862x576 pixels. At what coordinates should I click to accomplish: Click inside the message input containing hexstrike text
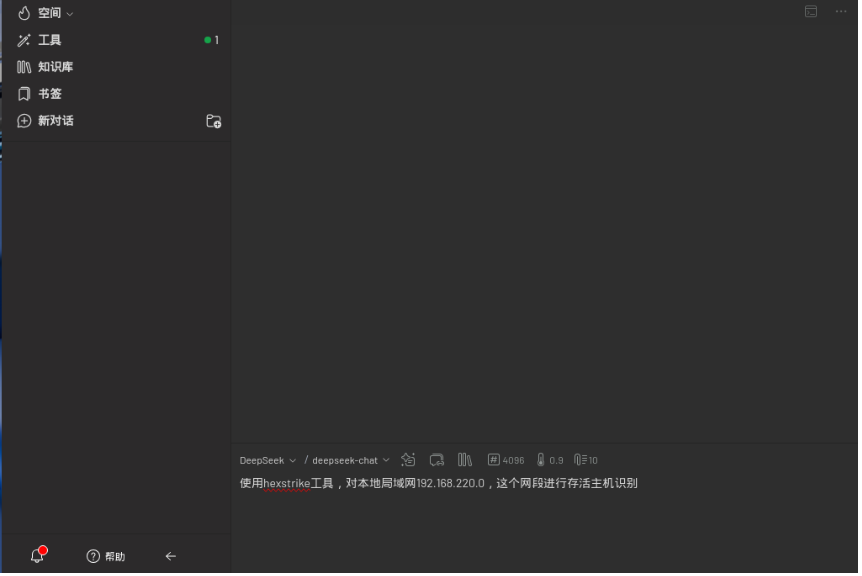pos(440,482)
